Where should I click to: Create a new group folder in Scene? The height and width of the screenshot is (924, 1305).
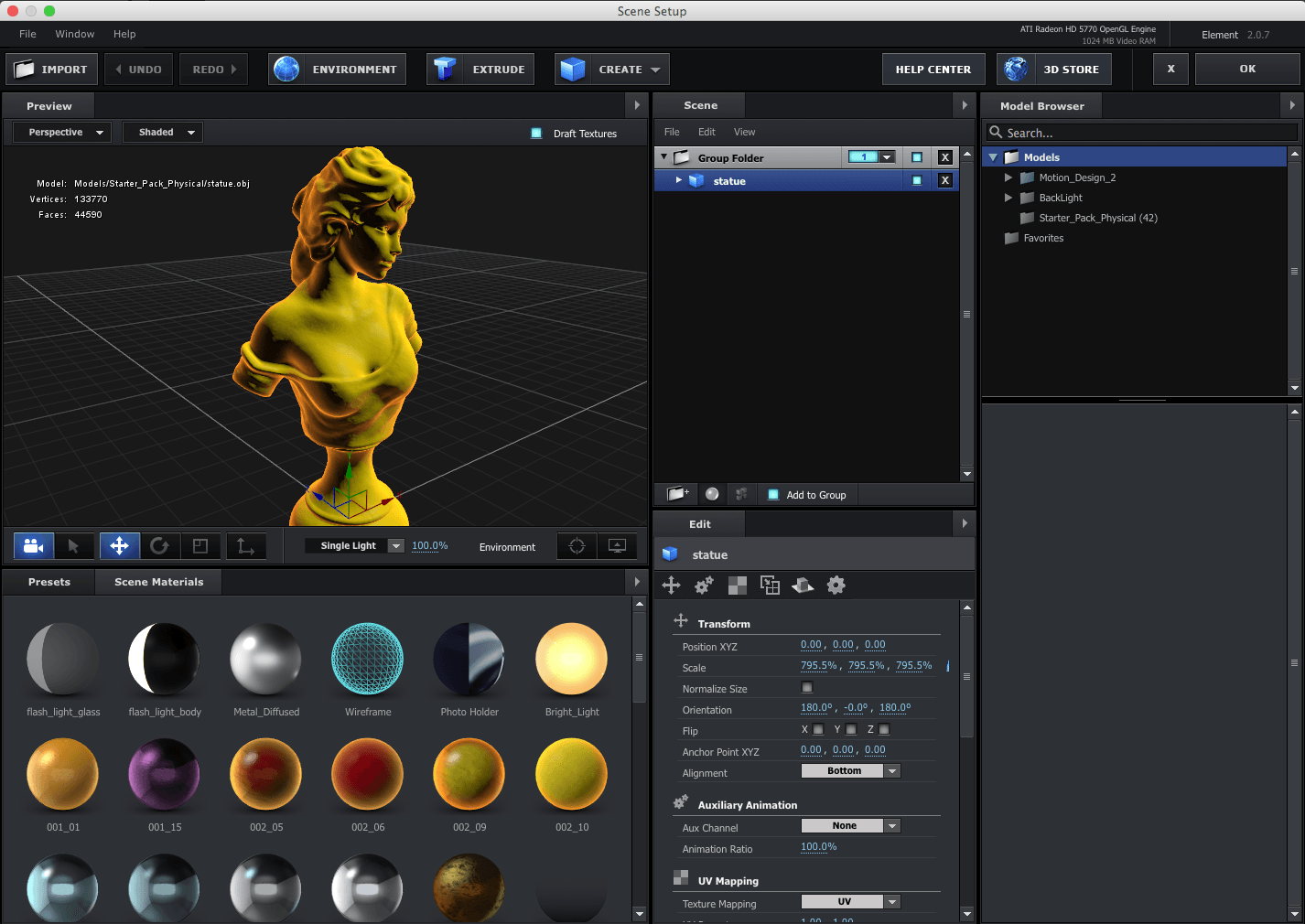678,494
